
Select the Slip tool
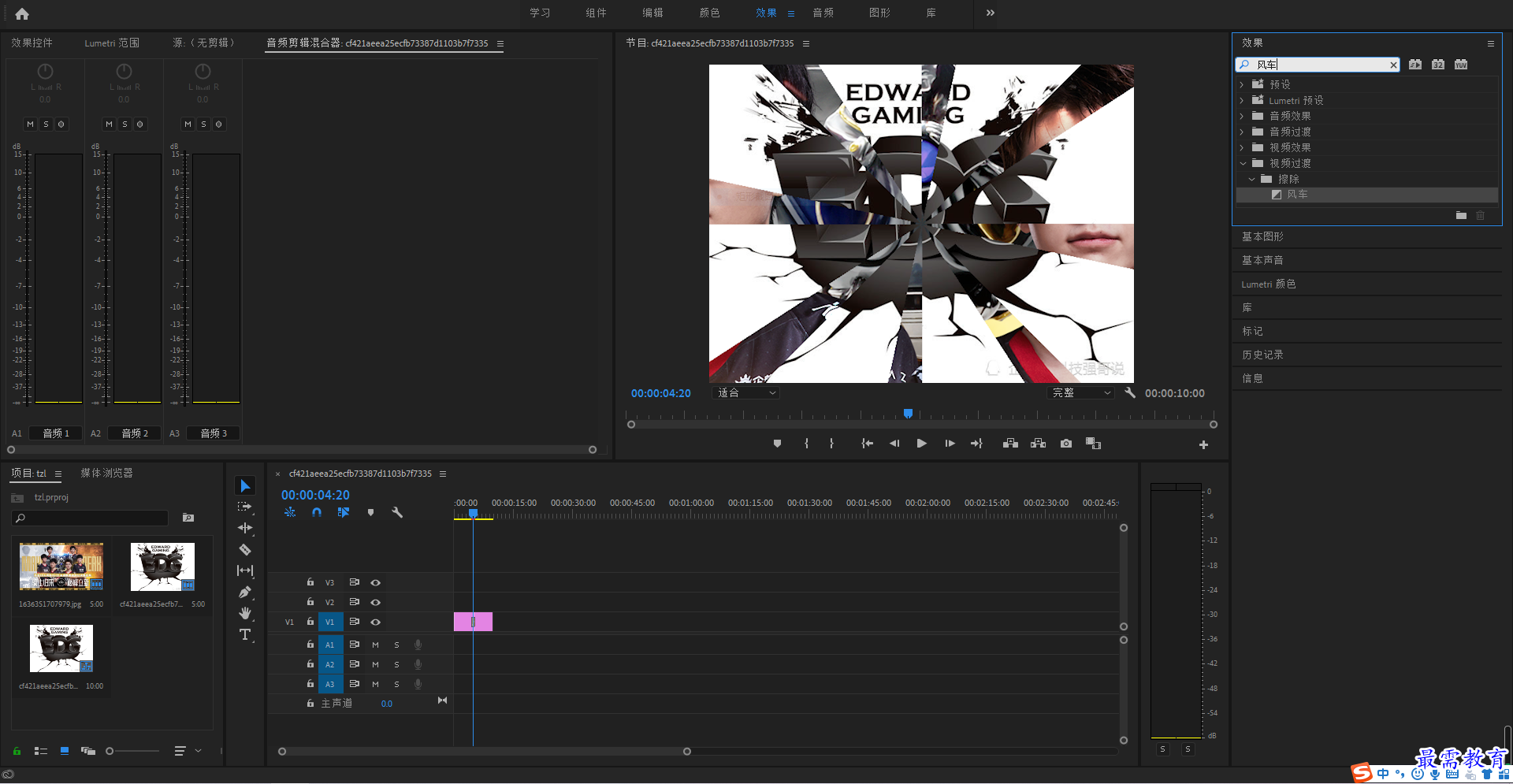click(x=245, y=570)
